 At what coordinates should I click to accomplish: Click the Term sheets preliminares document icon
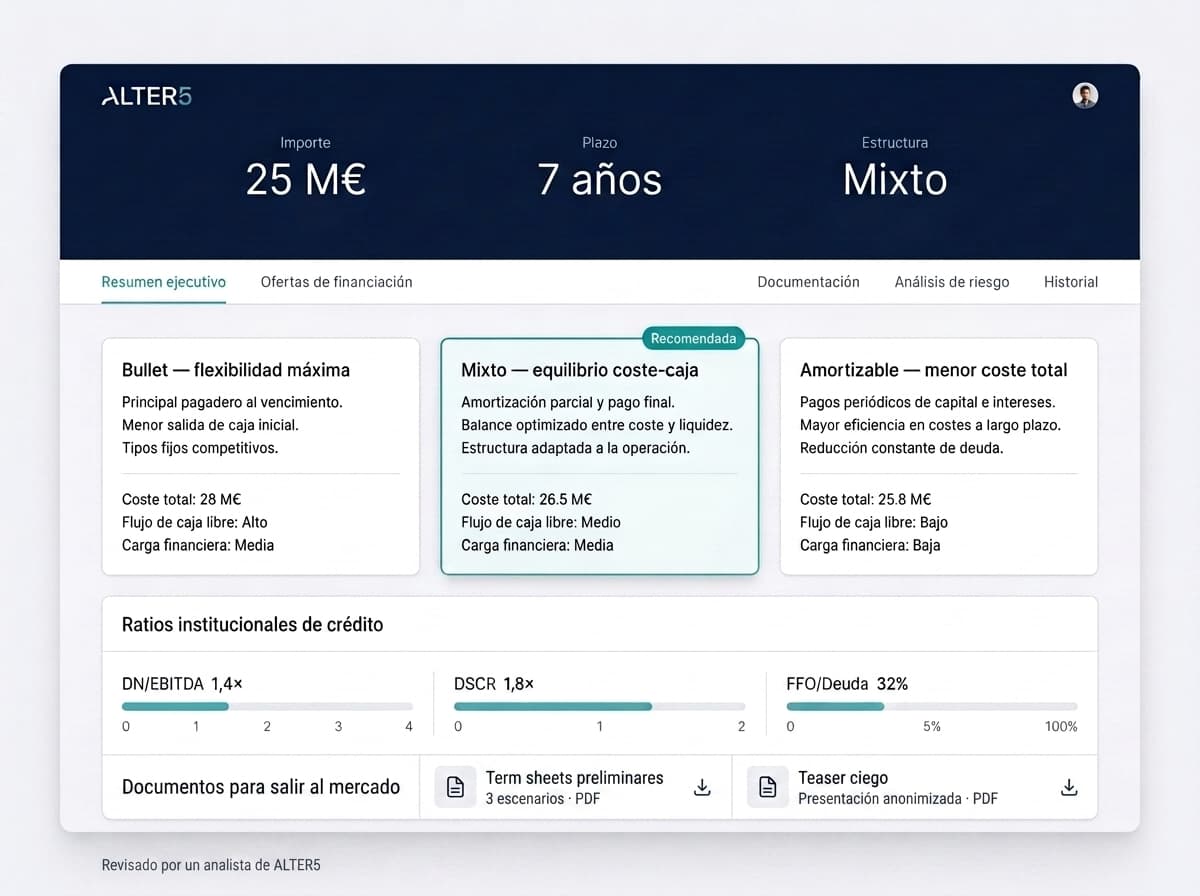[x=455, y=788]
